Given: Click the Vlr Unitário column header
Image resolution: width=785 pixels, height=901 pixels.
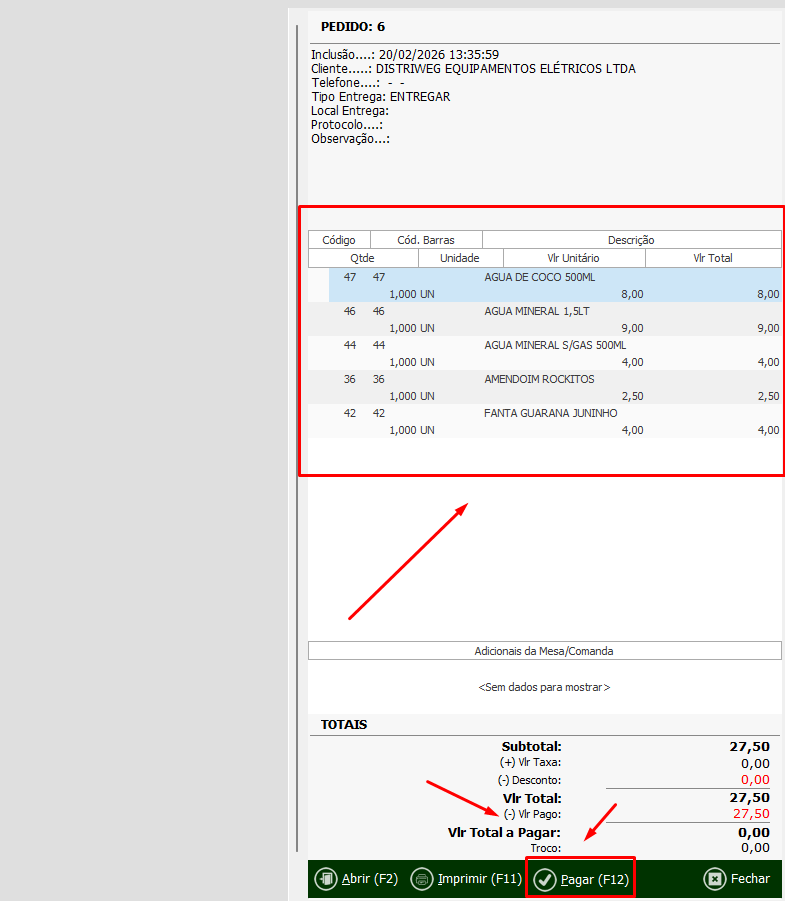Looking at the screenshot, I should [574, 258].
